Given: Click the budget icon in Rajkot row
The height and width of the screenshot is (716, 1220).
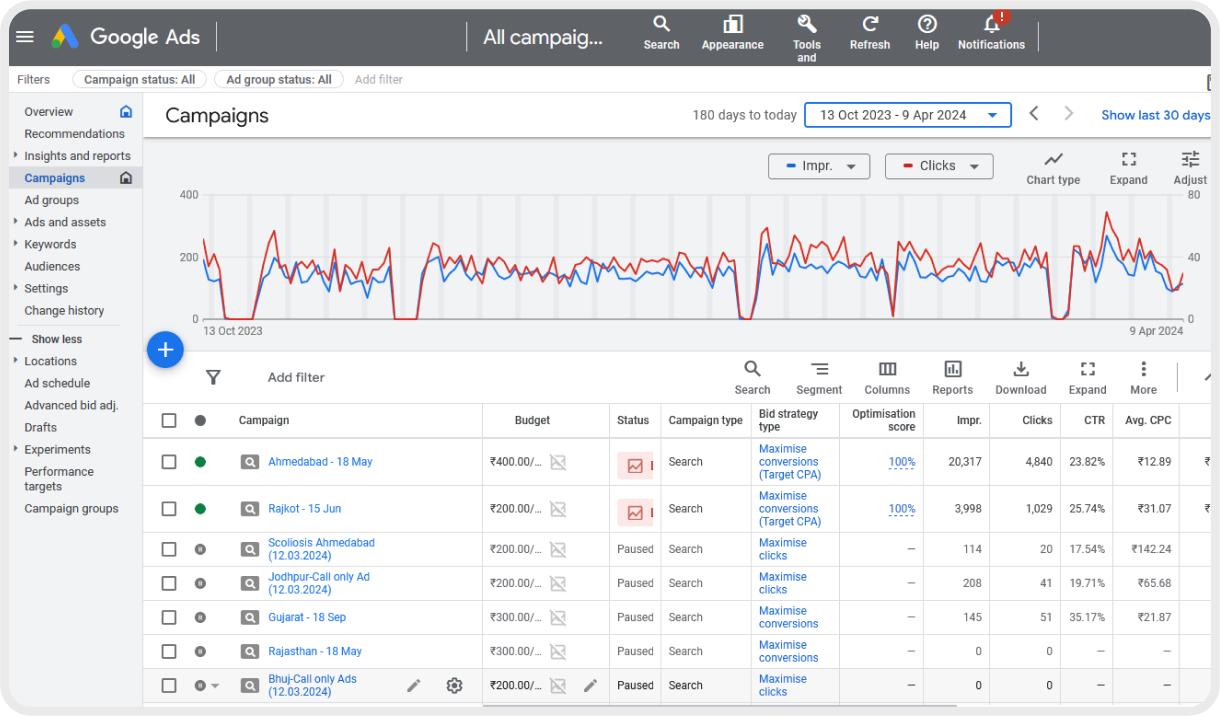Looking at the screenshot, I should coord(558,509).
